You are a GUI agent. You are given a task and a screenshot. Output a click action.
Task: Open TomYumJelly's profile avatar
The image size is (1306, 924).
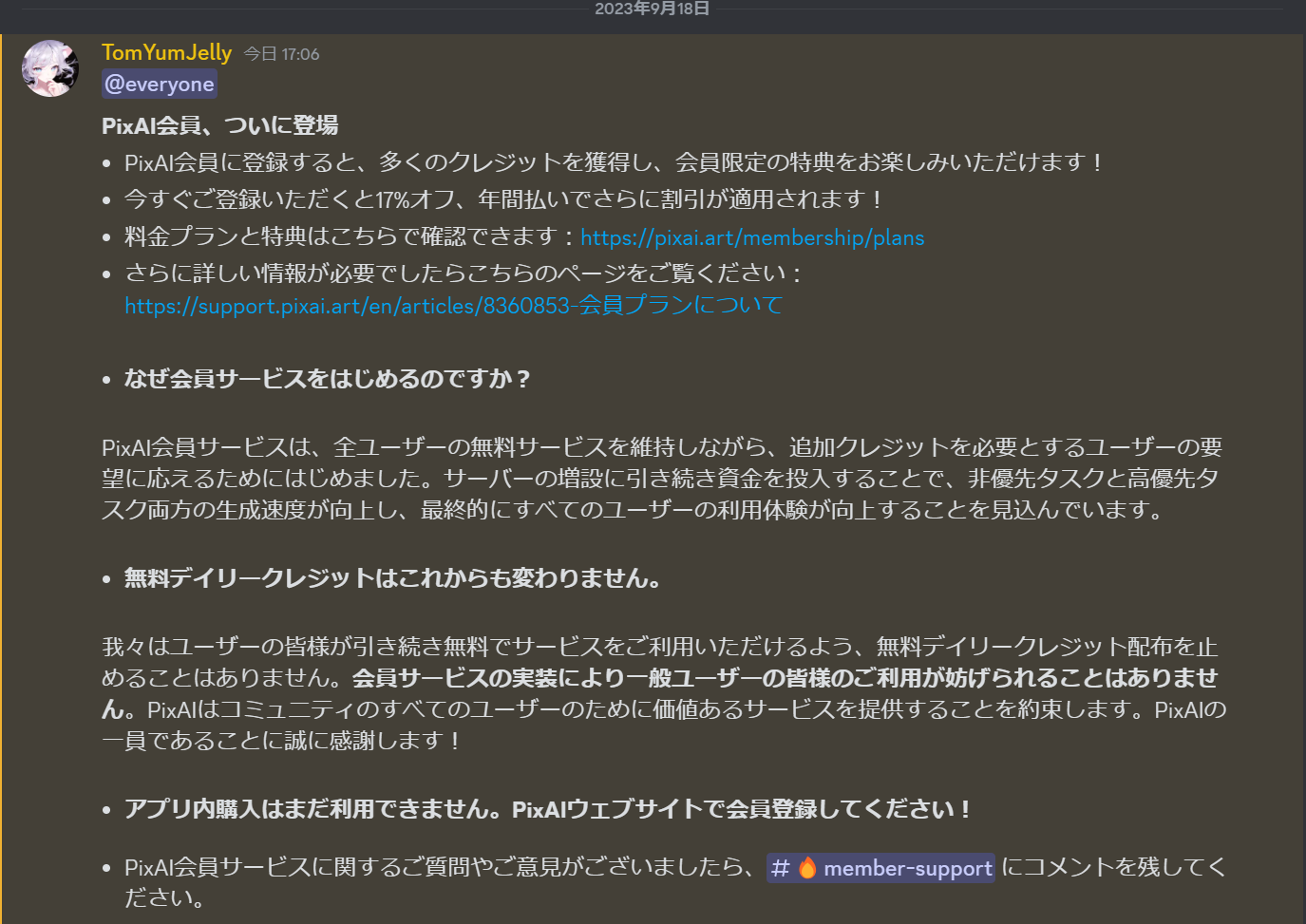(50, 68)
